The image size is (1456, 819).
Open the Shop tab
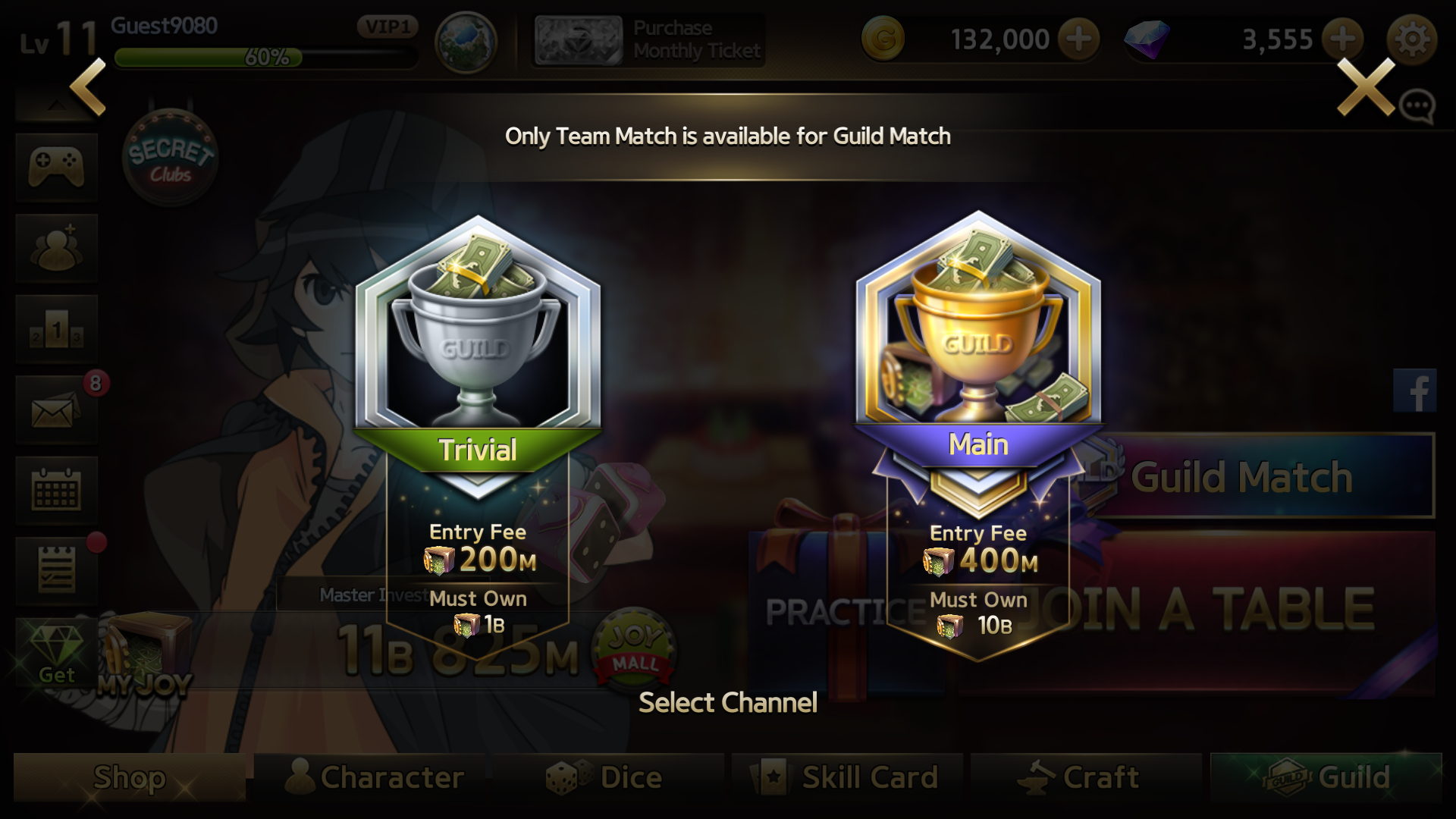pos(130,777)
